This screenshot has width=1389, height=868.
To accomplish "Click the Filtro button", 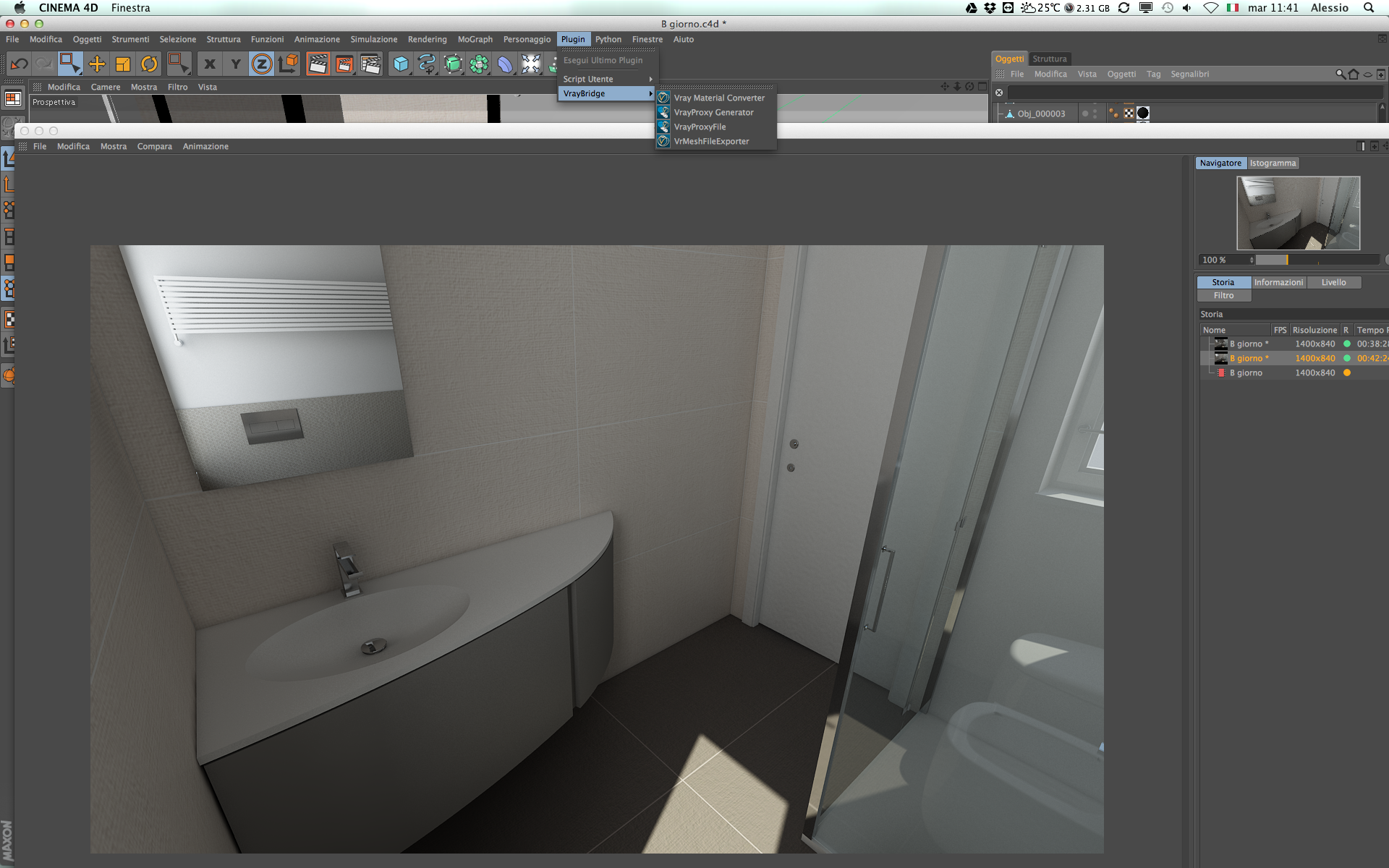I will coord(1223,295).
